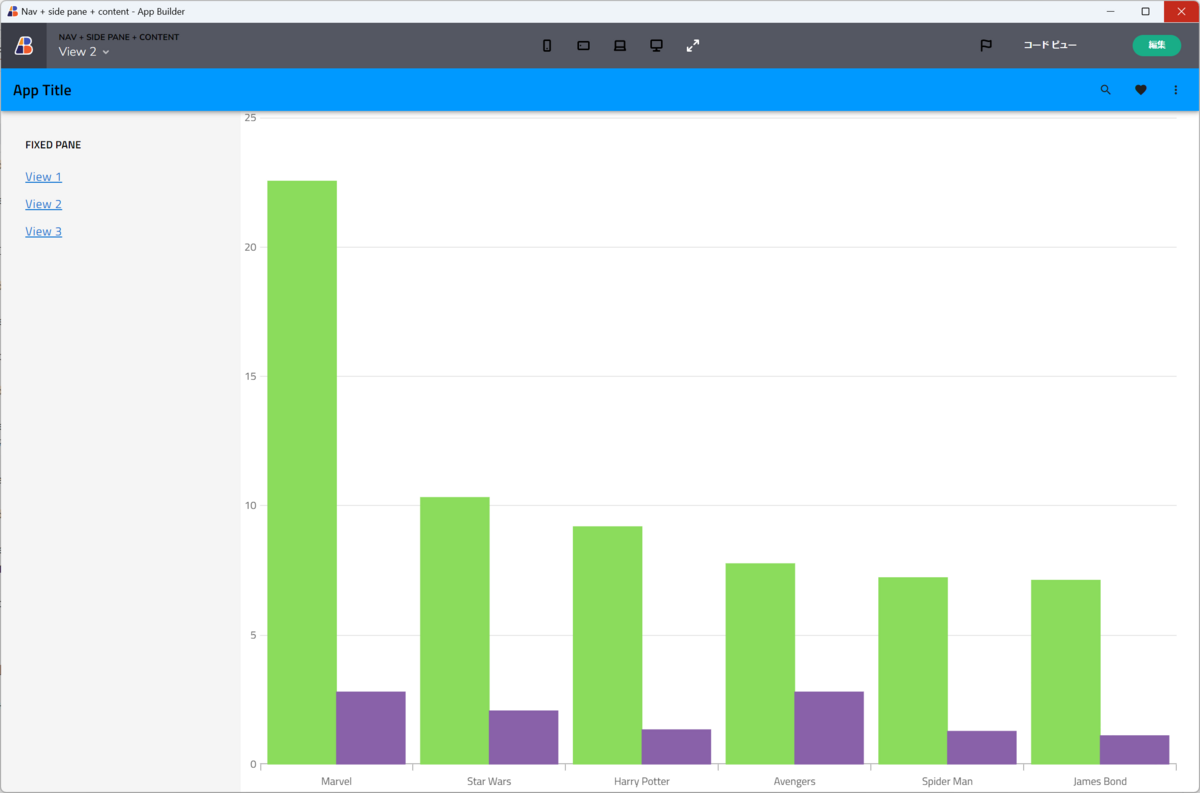Click the green Harry Potter bar
The height and width of the screenshot is (793, 1200).
click(x=607, y=645)
